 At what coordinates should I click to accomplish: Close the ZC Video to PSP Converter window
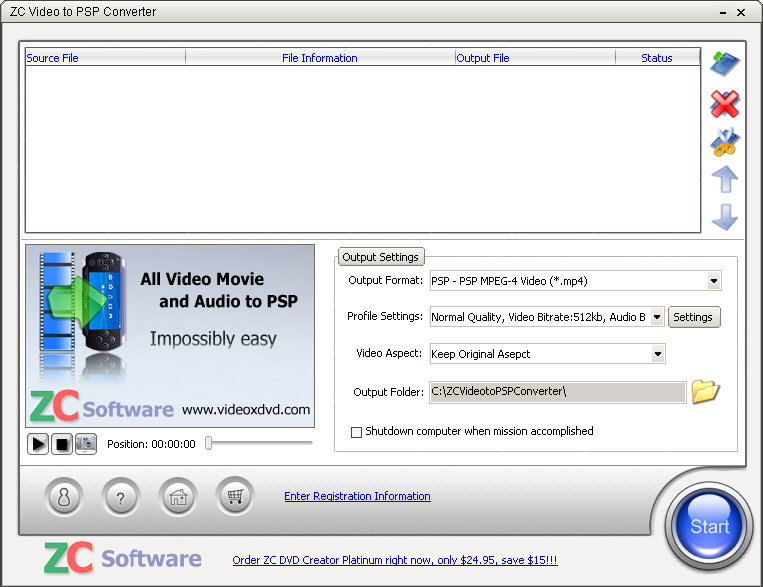tap(741, 13)
